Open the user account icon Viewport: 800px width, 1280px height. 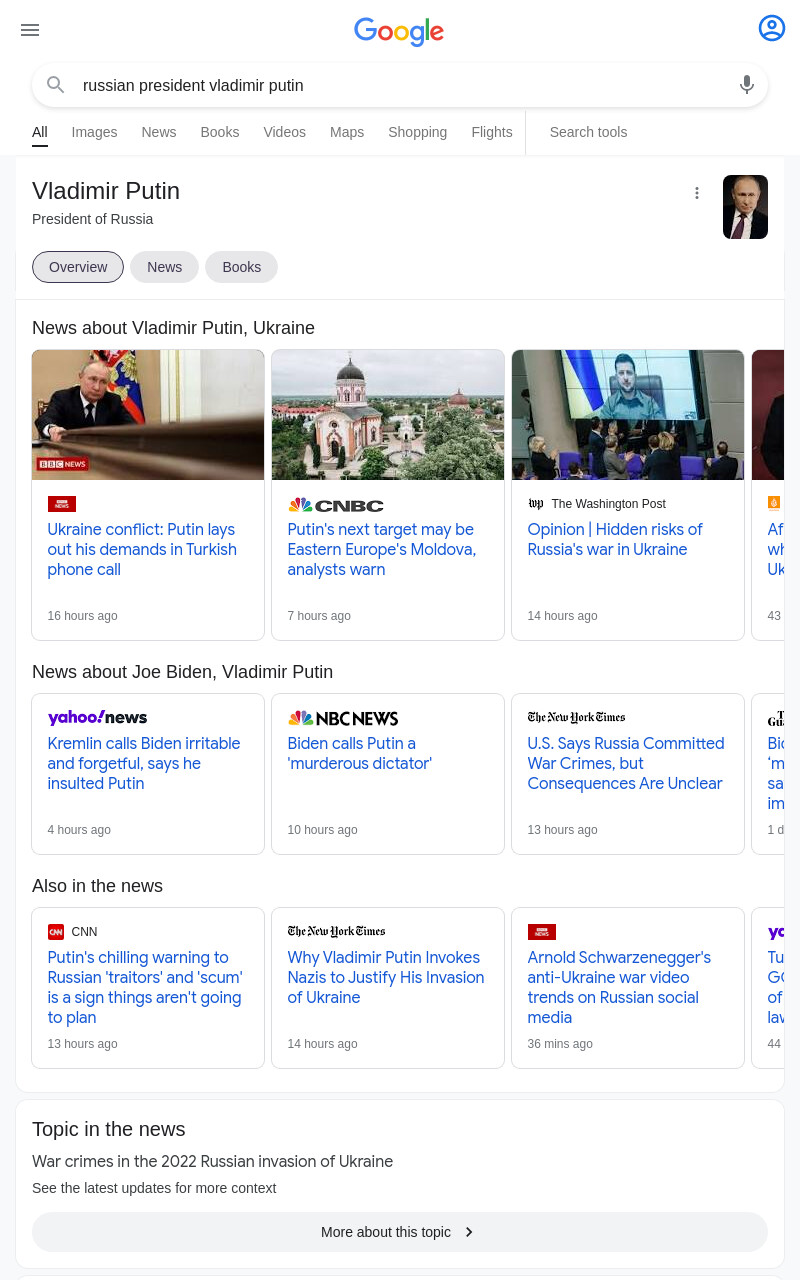772,28
